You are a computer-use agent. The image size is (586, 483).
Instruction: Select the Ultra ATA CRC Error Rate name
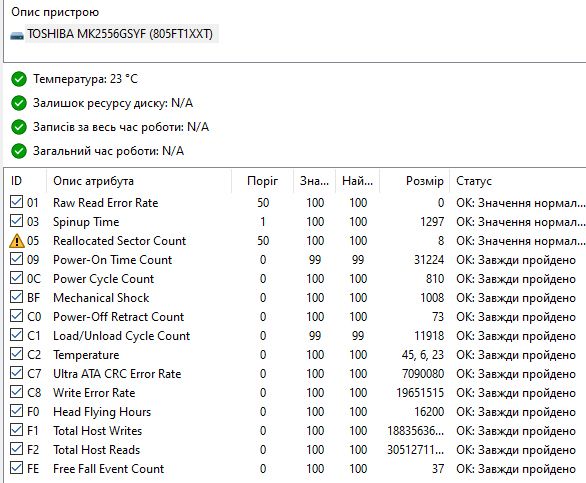coord(117,374)
